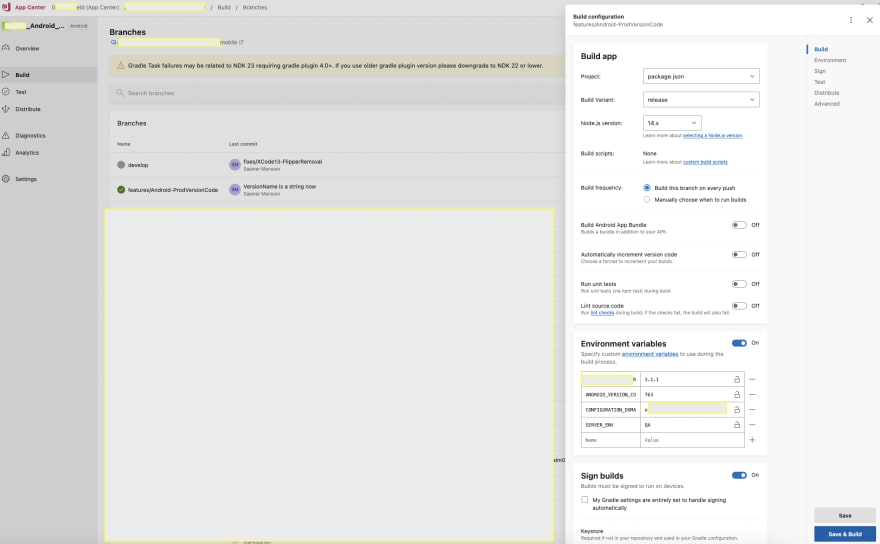Click the lock icon for SERVER_ENV
Screen dimensions: 880x544
pos(737,425)
